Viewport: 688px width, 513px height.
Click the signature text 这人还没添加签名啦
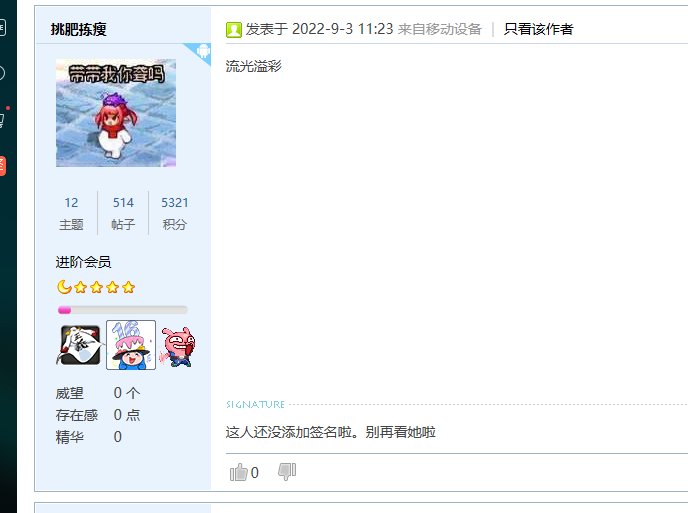289,432
